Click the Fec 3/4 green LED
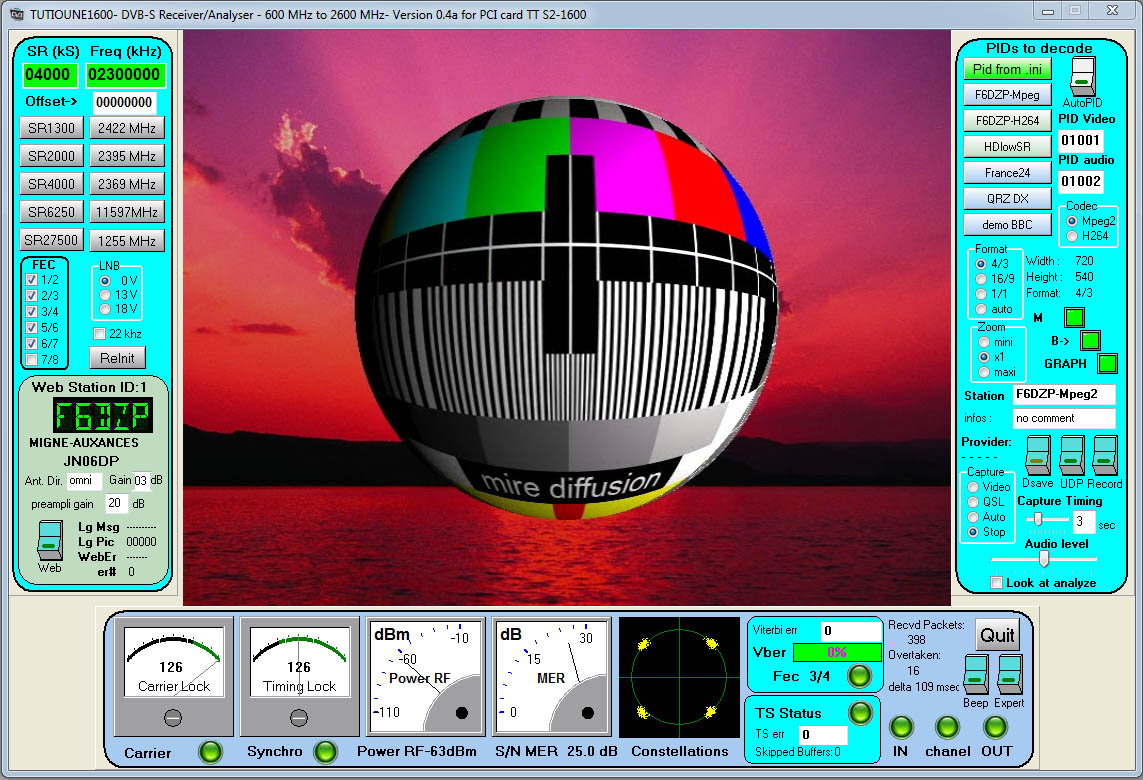The image size is (1143, 780). point(859,676)
